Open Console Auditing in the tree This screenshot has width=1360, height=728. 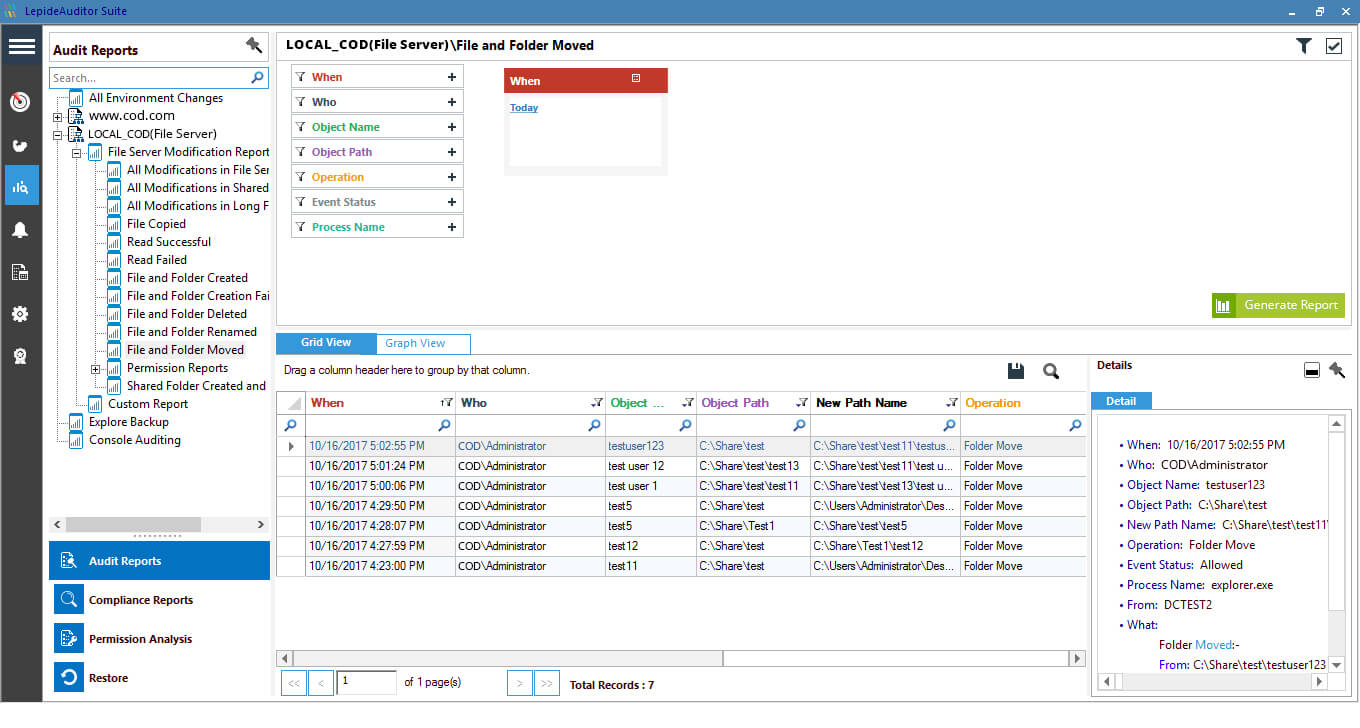pos(135,440)
